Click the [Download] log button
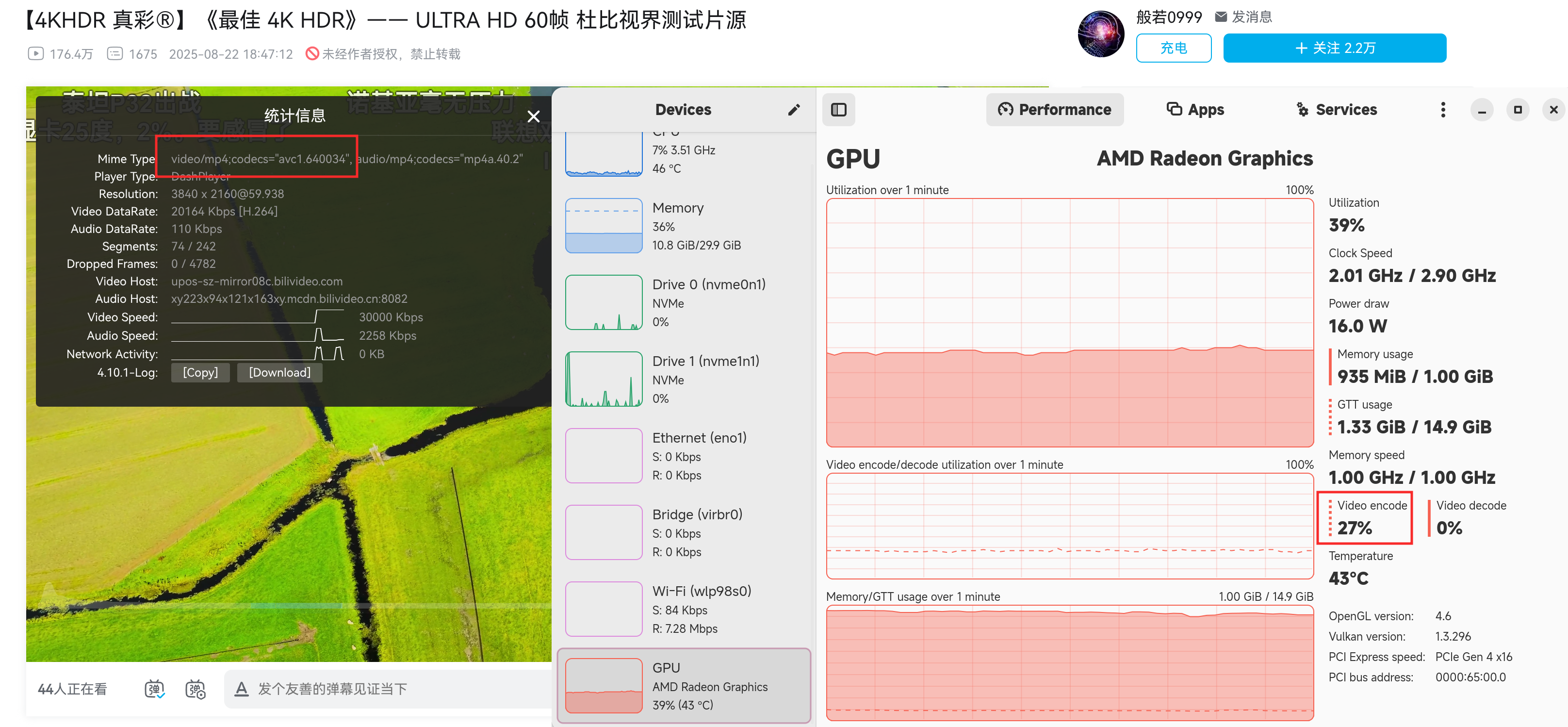Screen dimensions: 1568x727 [x=279, y=372]
